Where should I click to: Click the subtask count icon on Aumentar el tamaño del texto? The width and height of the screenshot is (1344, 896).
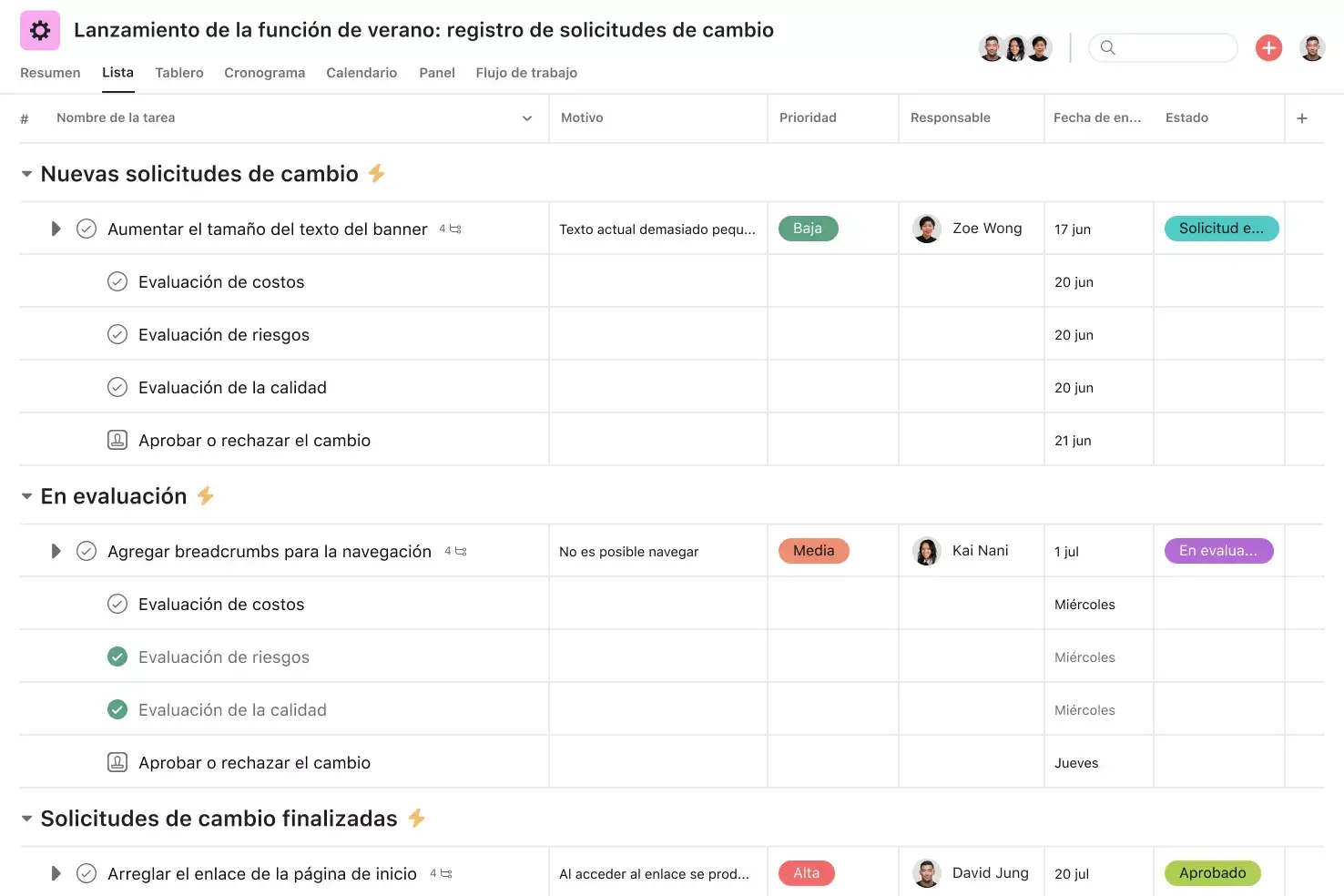pyautogui.click(x=451, y=229)
